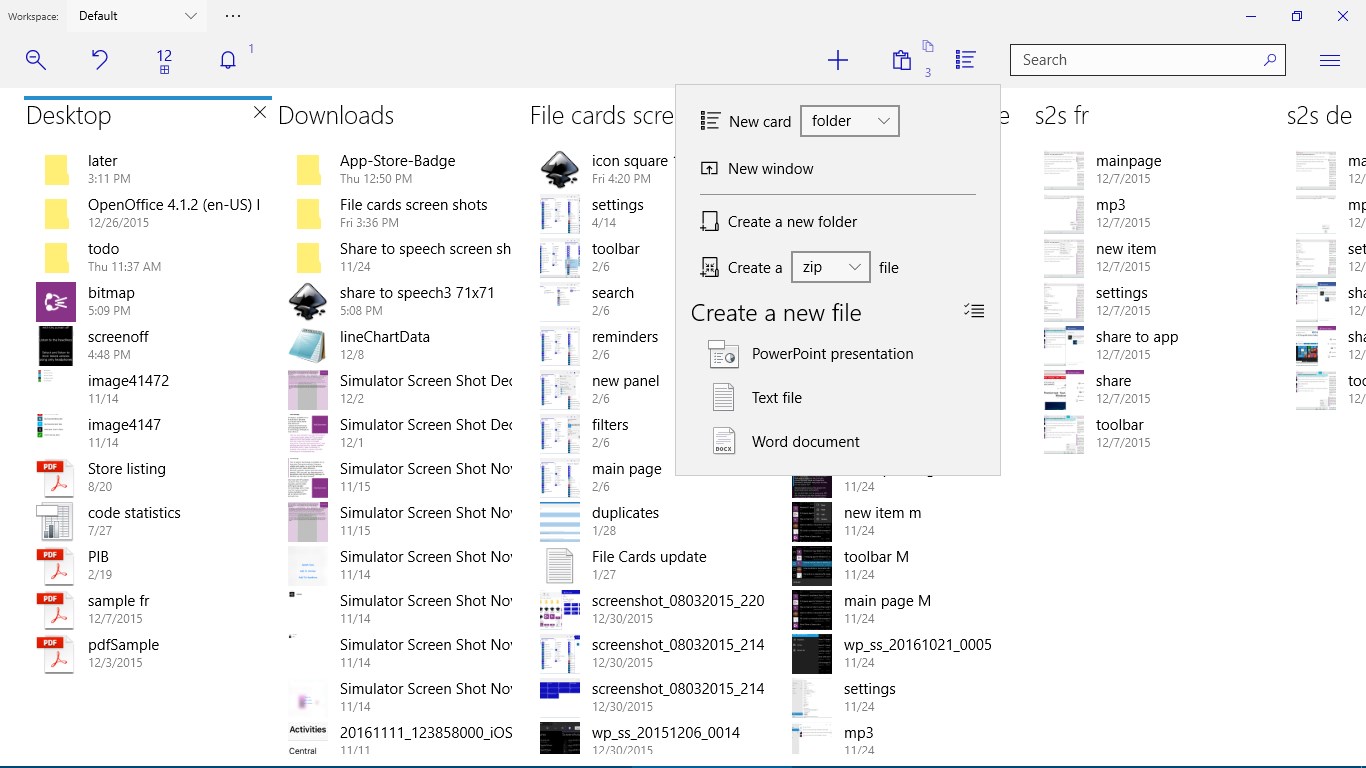This screenshot has width=1366, height=768.
Task: Click the undo arrow icon
Action: (100, 60)
